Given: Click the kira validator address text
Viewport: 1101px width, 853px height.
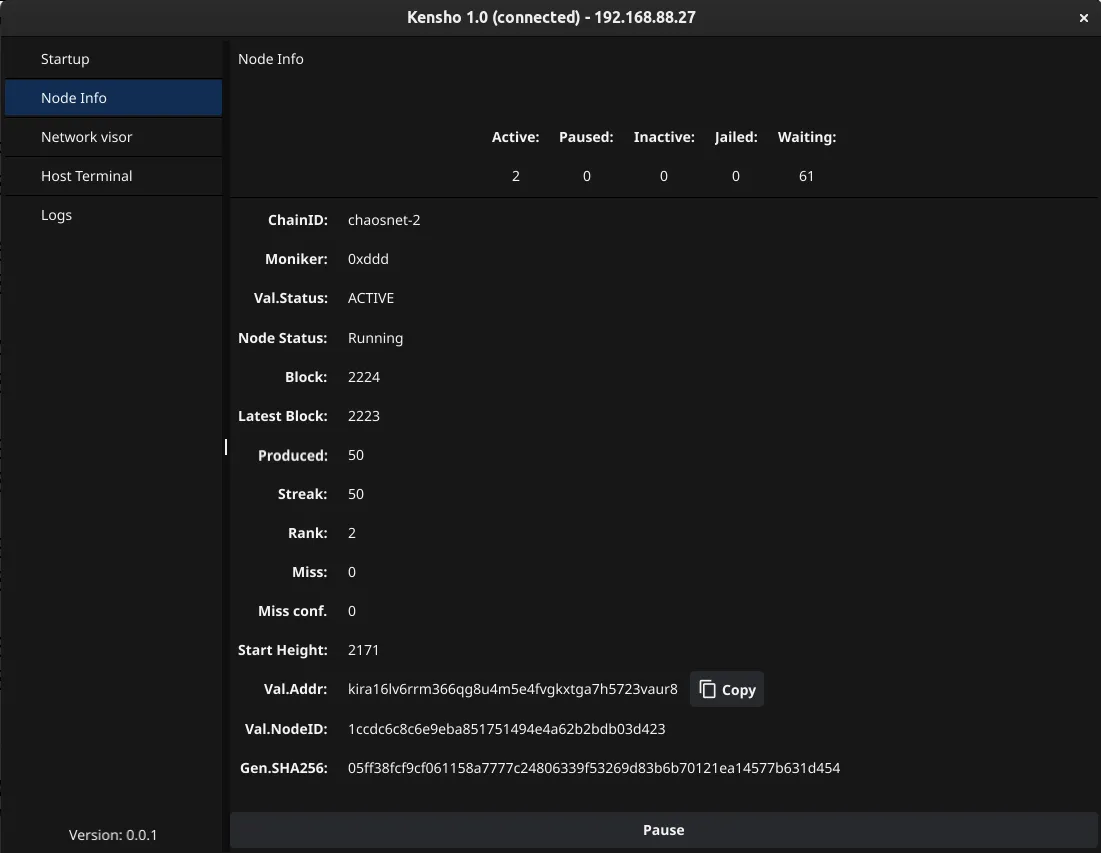Looking at the screenshot, I should tap(512, 690).
